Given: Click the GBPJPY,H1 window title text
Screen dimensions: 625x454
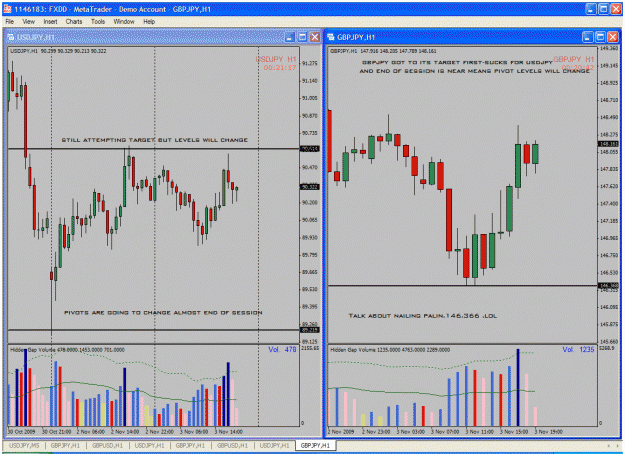Looking at the screenshot, I should click(x=356, y=37).
